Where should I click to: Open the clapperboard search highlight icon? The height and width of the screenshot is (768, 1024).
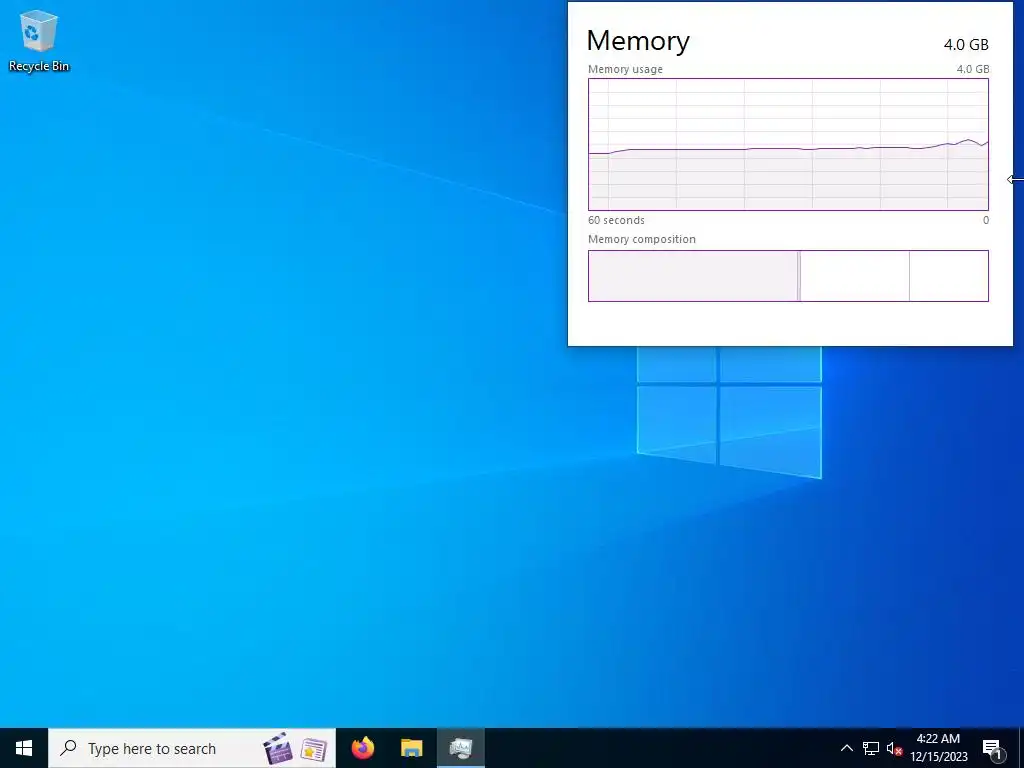point(278,748)
